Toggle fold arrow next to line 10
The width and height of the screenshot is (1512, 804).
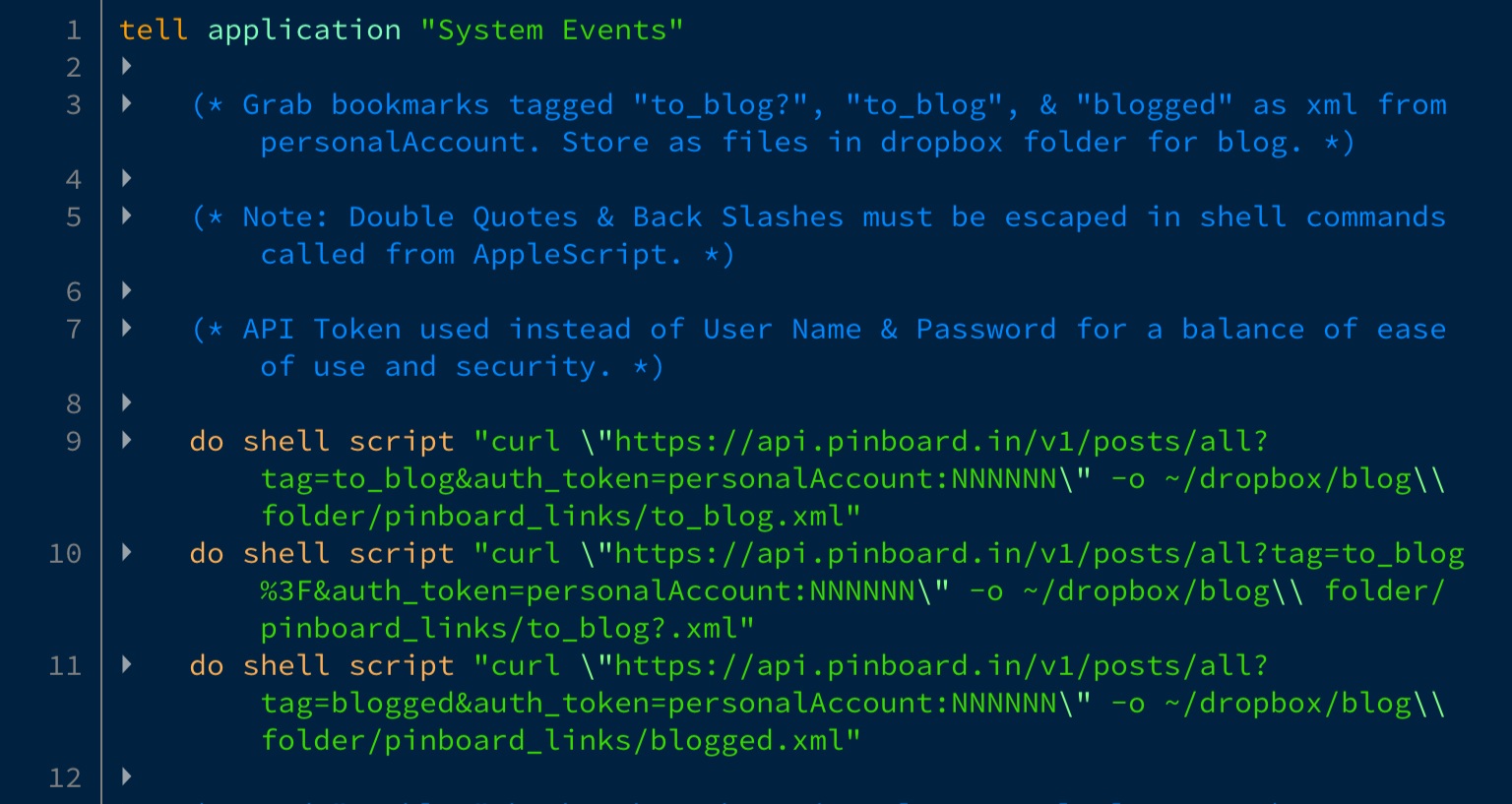click(127, 553)
